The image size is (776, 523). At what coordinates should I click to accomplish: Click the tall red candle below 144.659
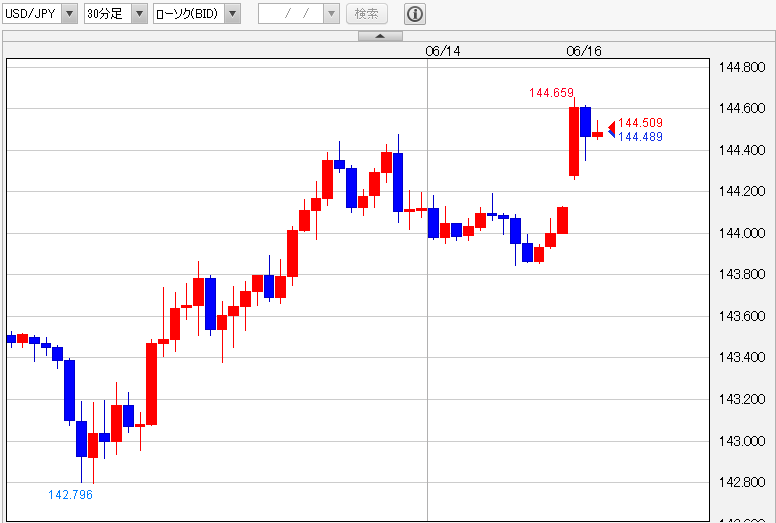[574, 141]
